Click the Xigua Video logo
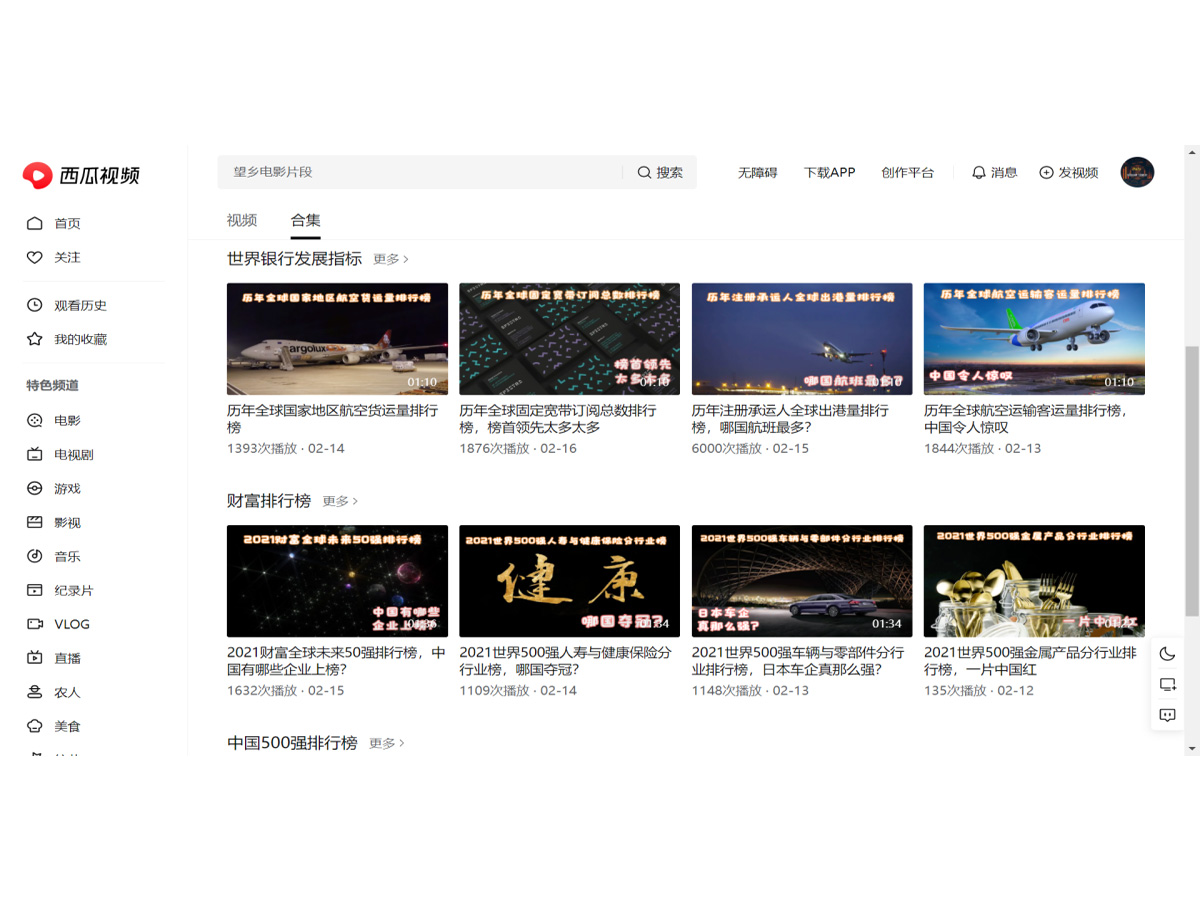Screen dimensions: 1200x900 pos(81,175)
